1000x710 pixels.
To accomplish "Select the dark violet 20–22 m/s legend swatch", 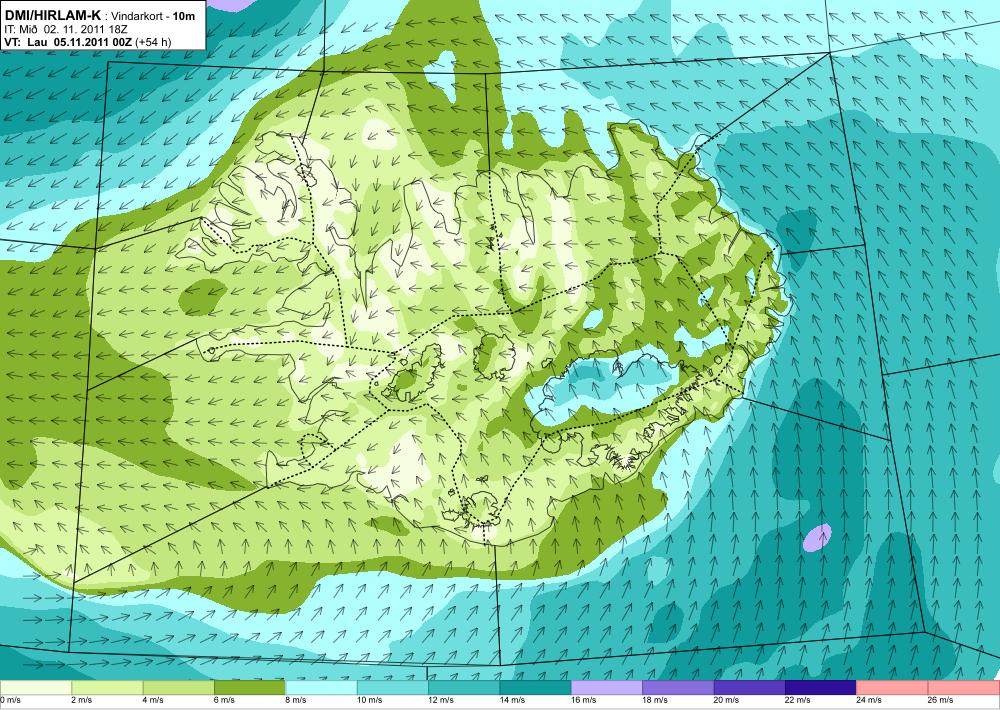I will click(x=750, y=688).
